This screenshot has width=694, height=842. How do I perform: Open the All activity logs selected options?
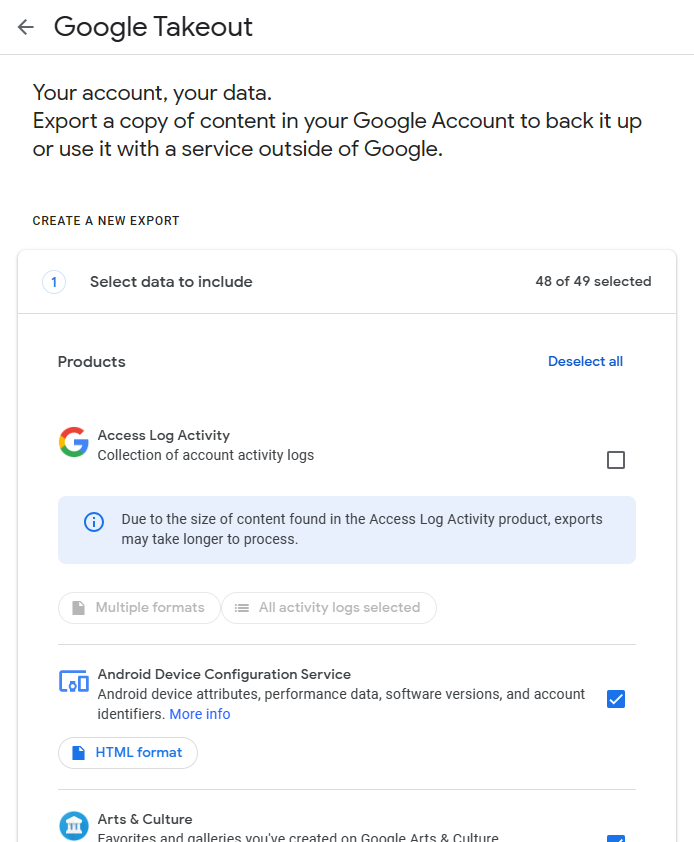click(x=329, y=608)
